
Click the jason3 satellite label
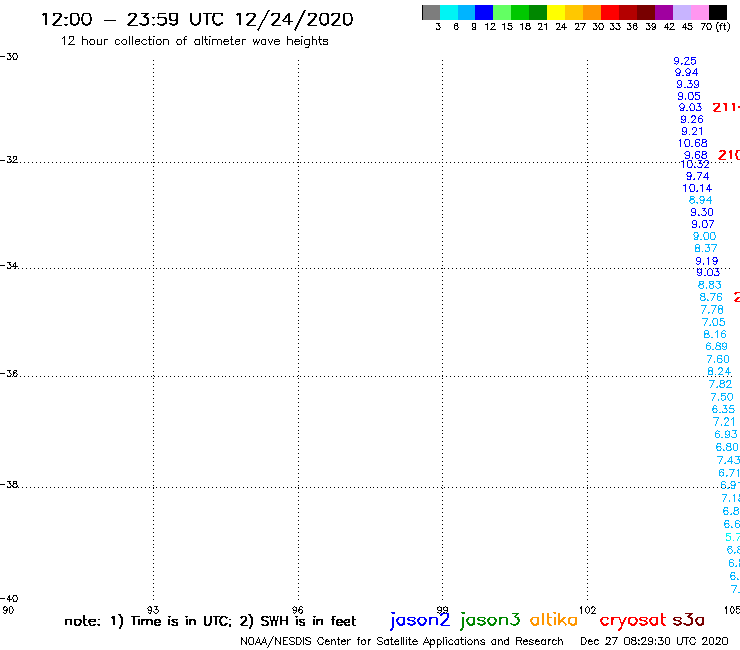(490, 620)
